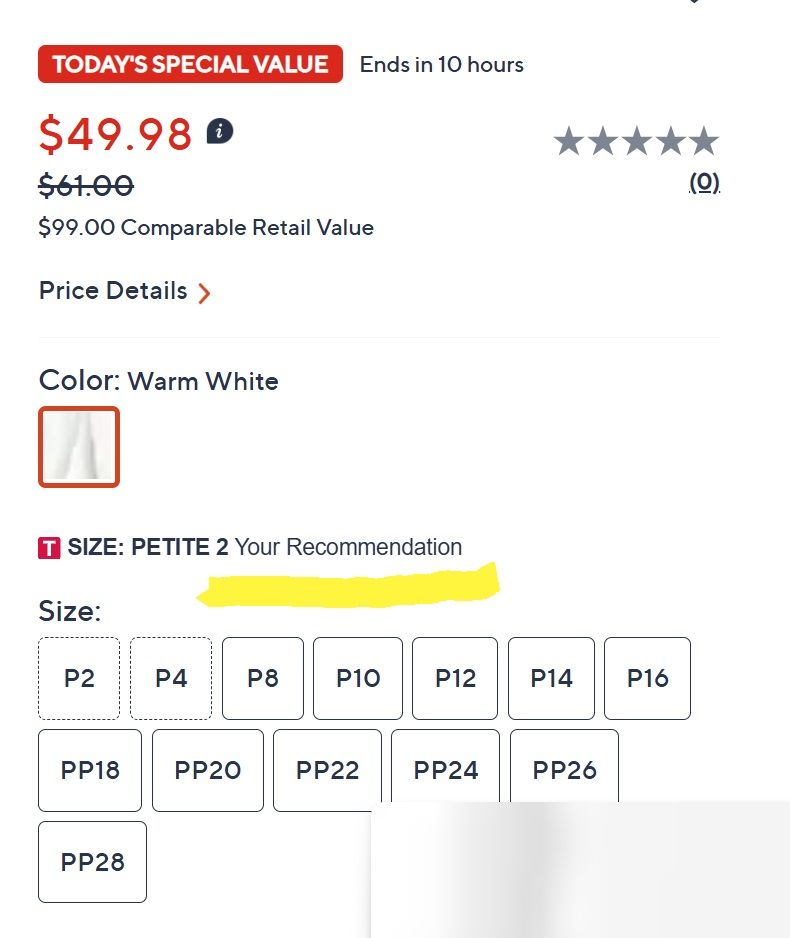Pick size P16
790x938 pixels.
pos(647,678)
